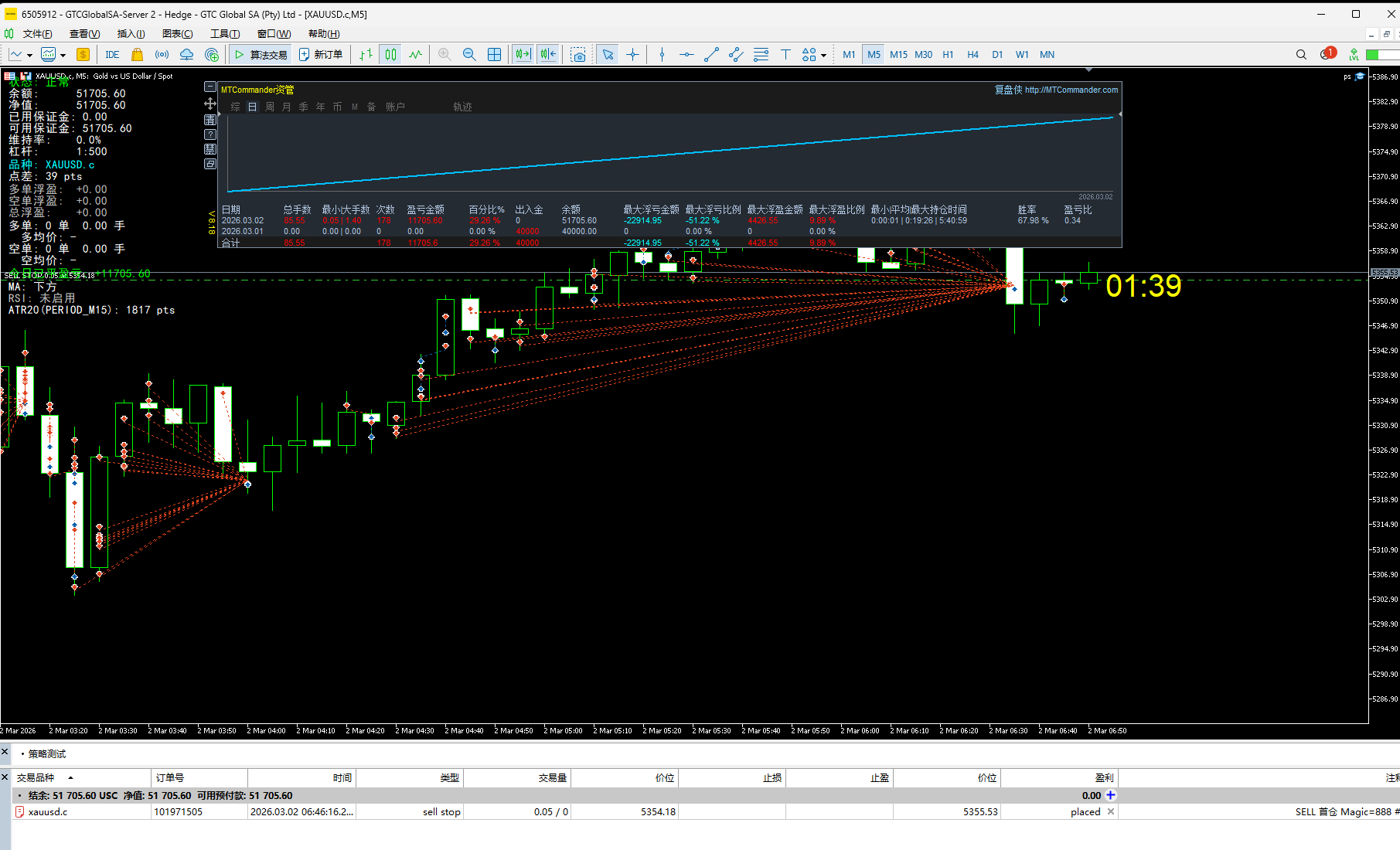Switch to bar chart display
Screen dimensions: 1400x850
tap(366, 54)
